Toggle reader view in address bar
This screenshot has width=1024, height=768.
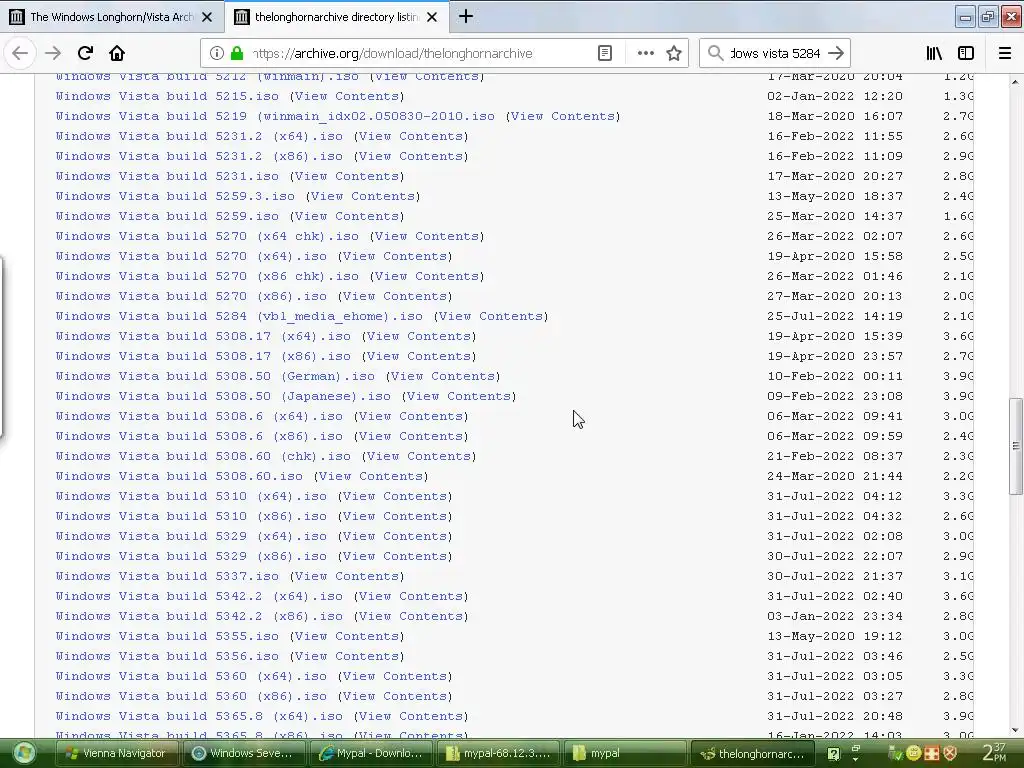pos(605,54)
